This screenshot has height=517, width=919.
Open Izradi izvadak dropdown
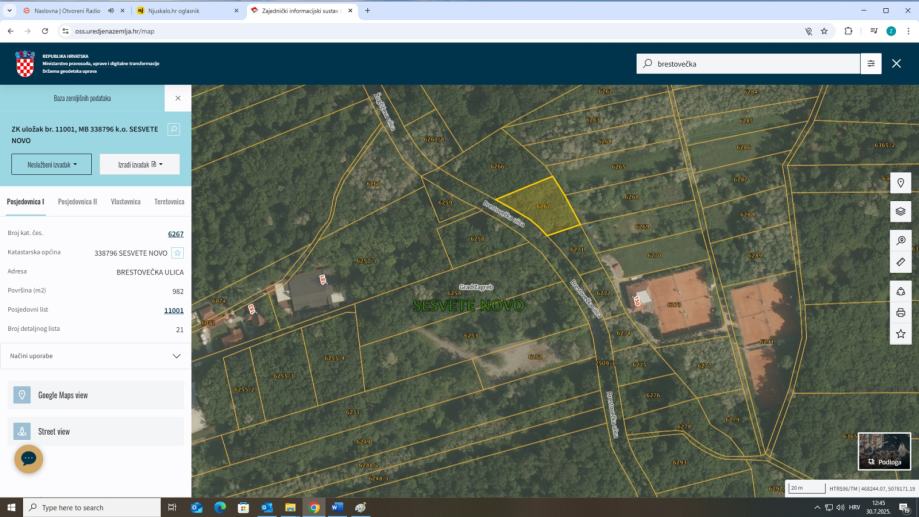point(139,164)
